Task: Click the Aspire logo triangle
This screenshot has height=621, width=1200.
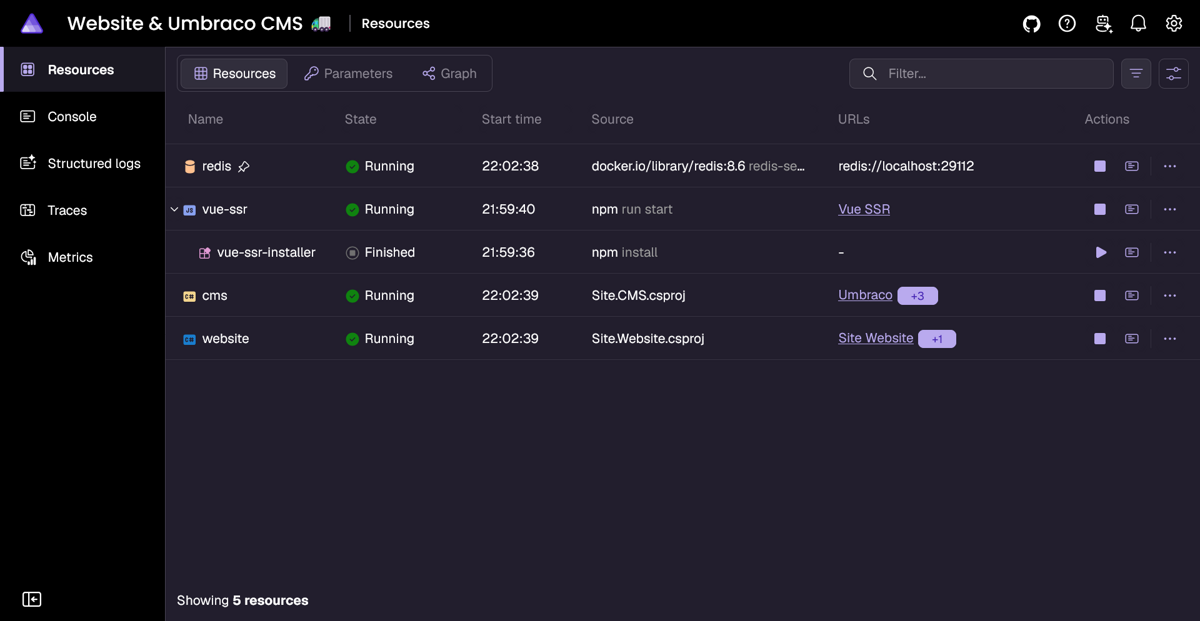Action: pyautogui.click(x=32, y=23)
